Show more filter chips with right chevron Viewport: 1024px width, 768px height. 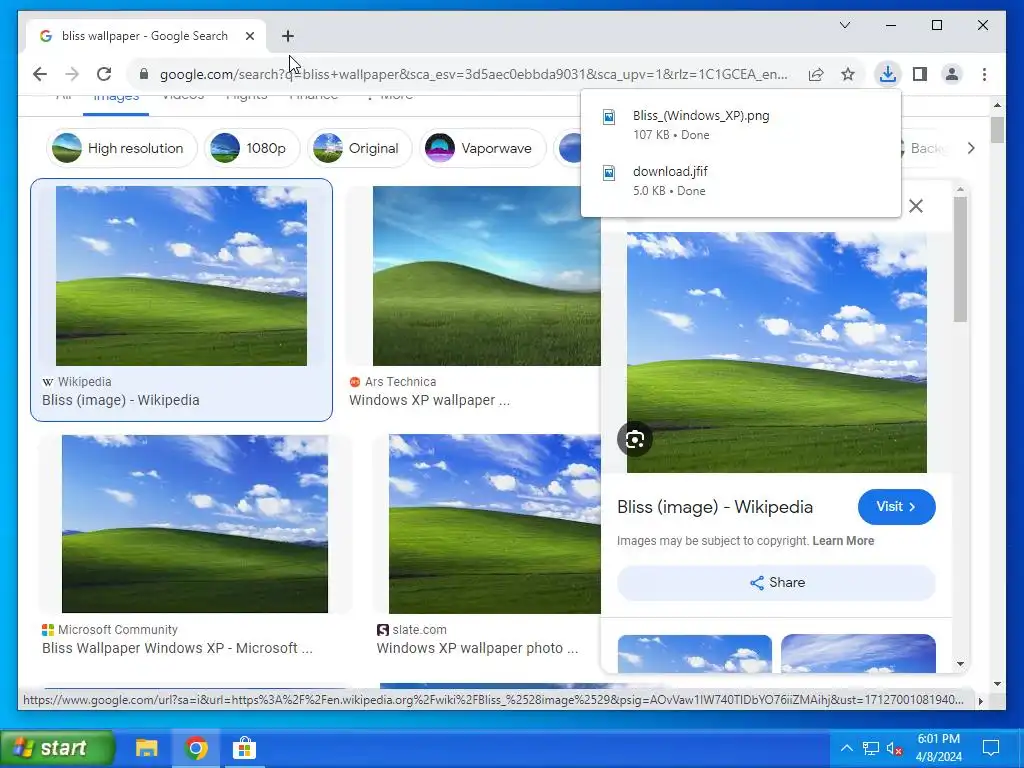[x=971, y=148]
